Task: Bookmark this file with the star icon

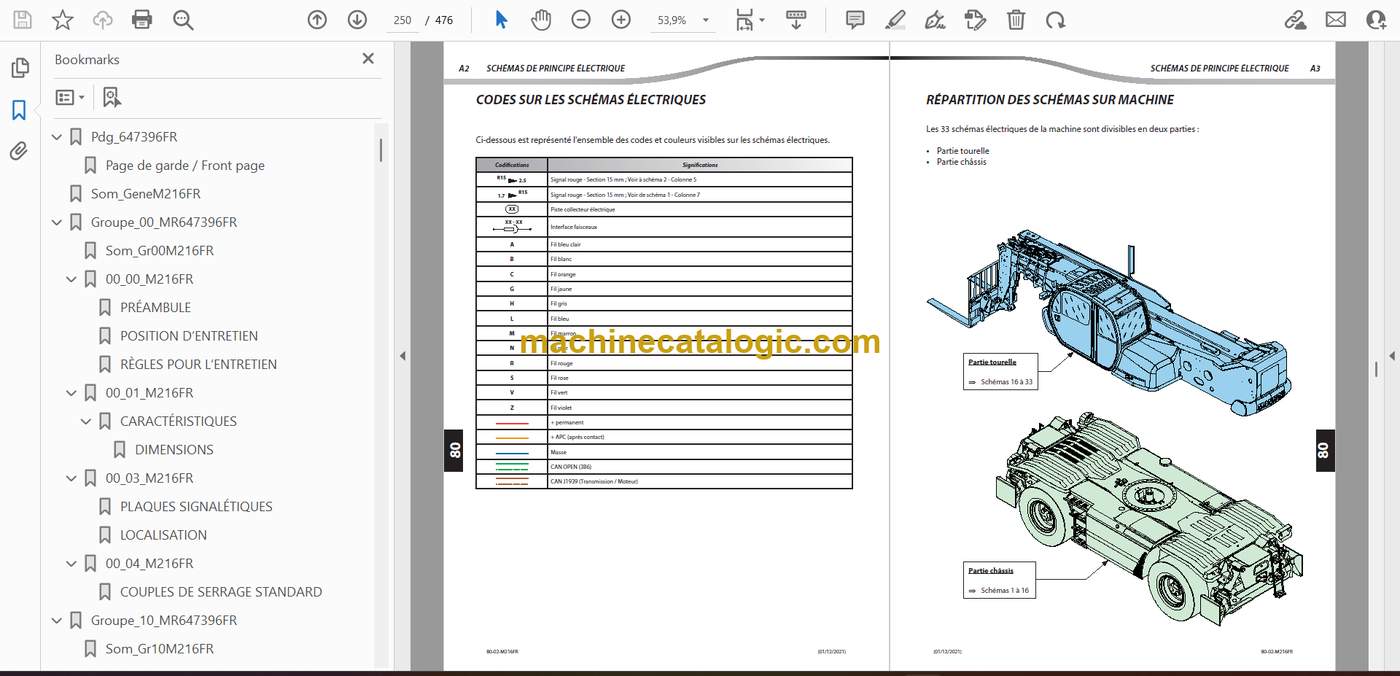Action: pyautogui.click(x=62, y=19)
